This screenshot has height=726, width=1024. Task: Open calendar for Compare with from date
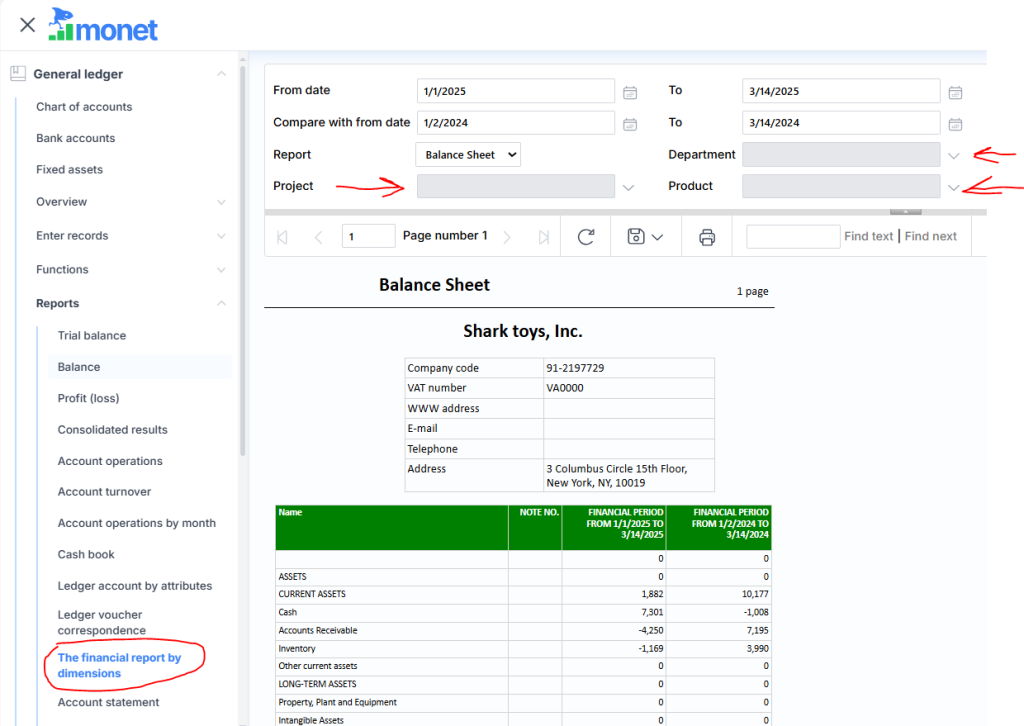(630, 124)
